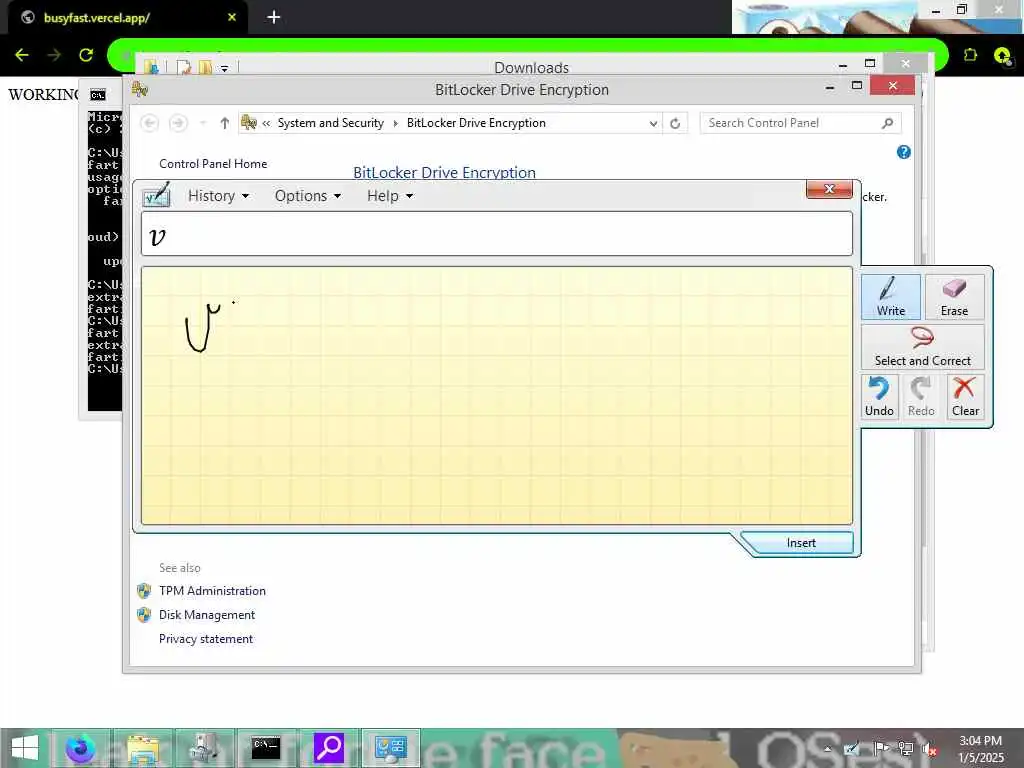
Task: Open a new browser tab
Action: pos(274,17)
